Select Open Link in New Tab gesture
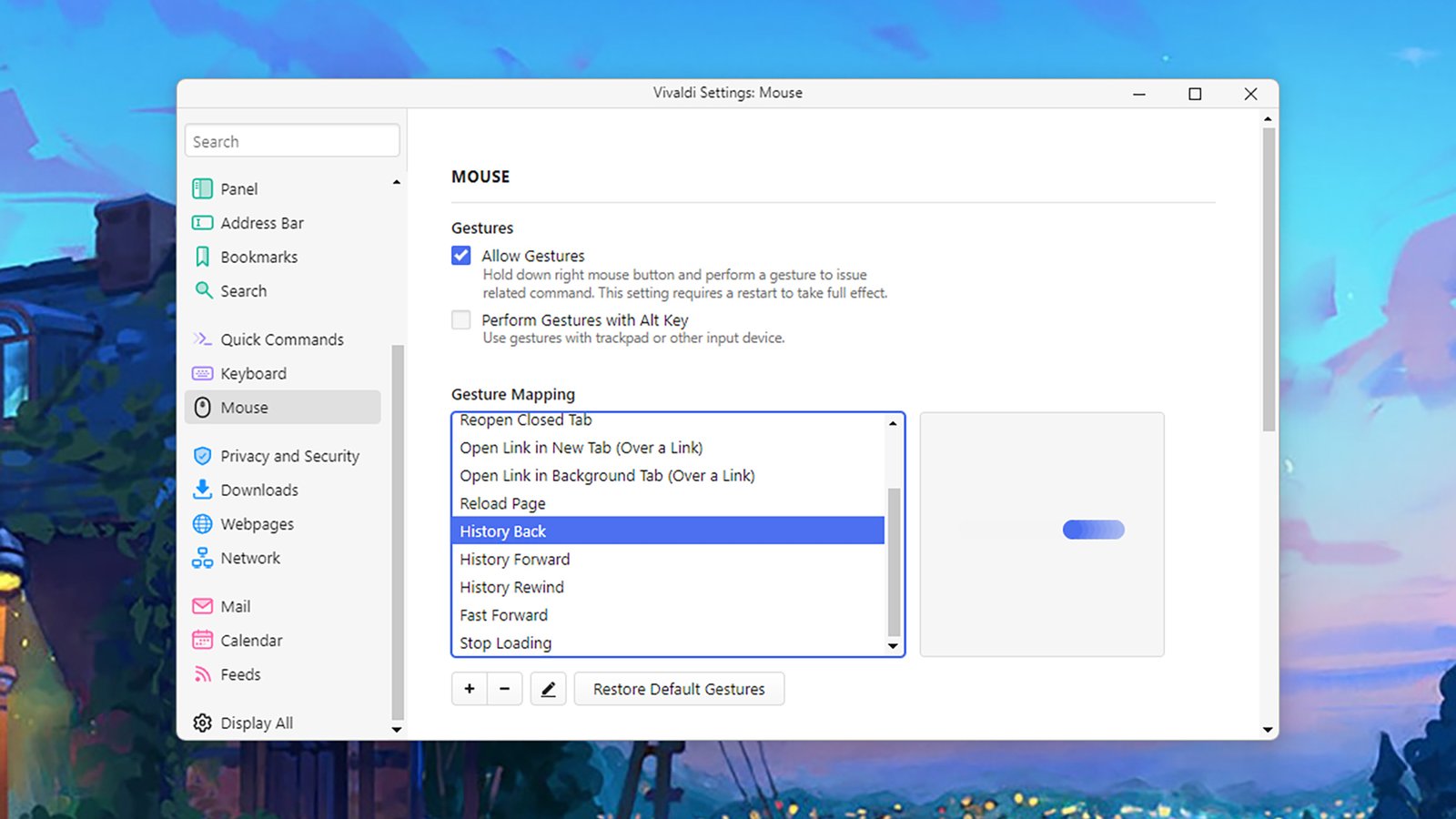The image size is (1456, 819). coord(669,448)
